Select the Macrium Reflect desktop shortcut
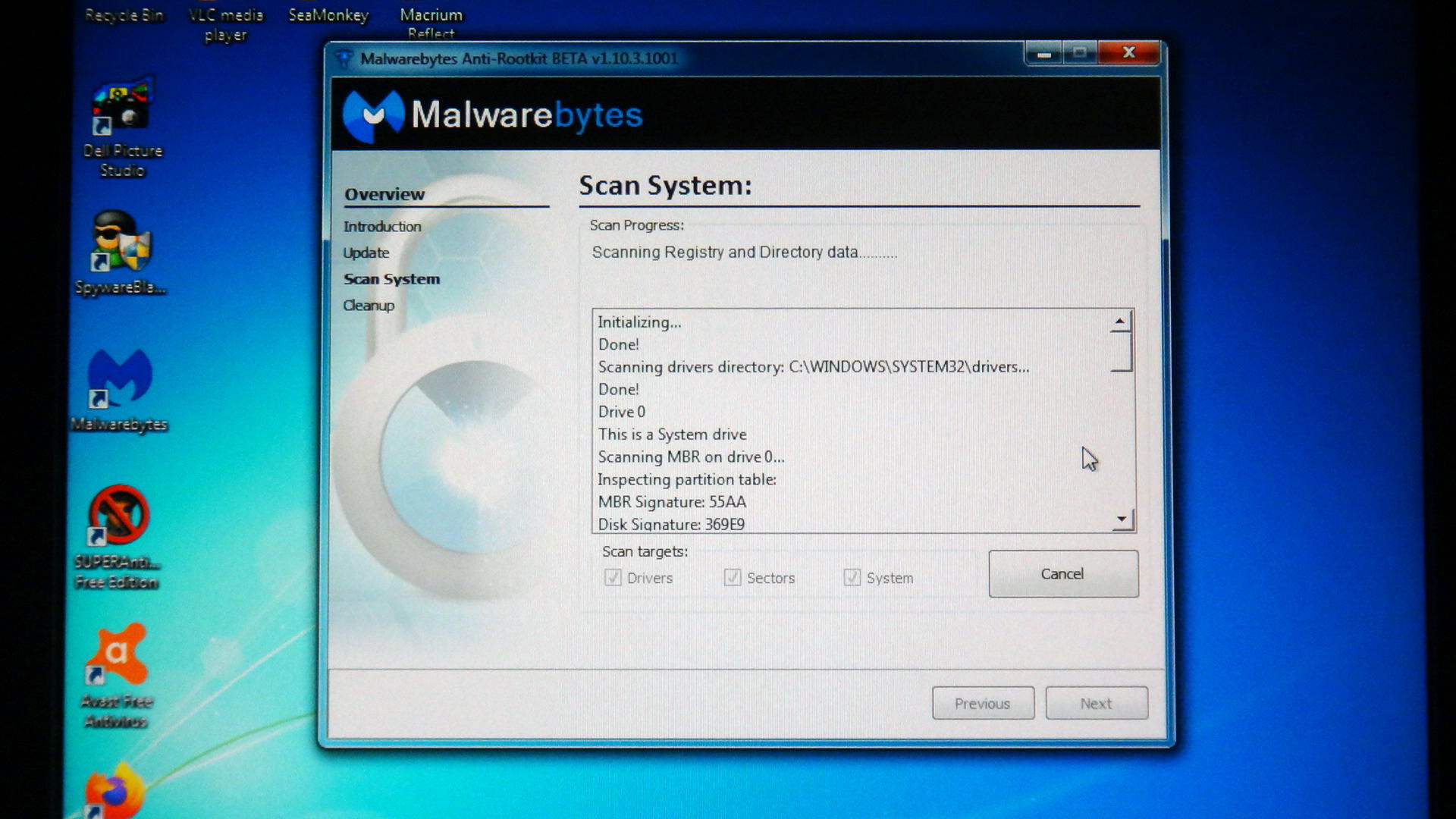Image resolution: width=1456 pixels, height=819 pixels. click(x=431, y=23)
